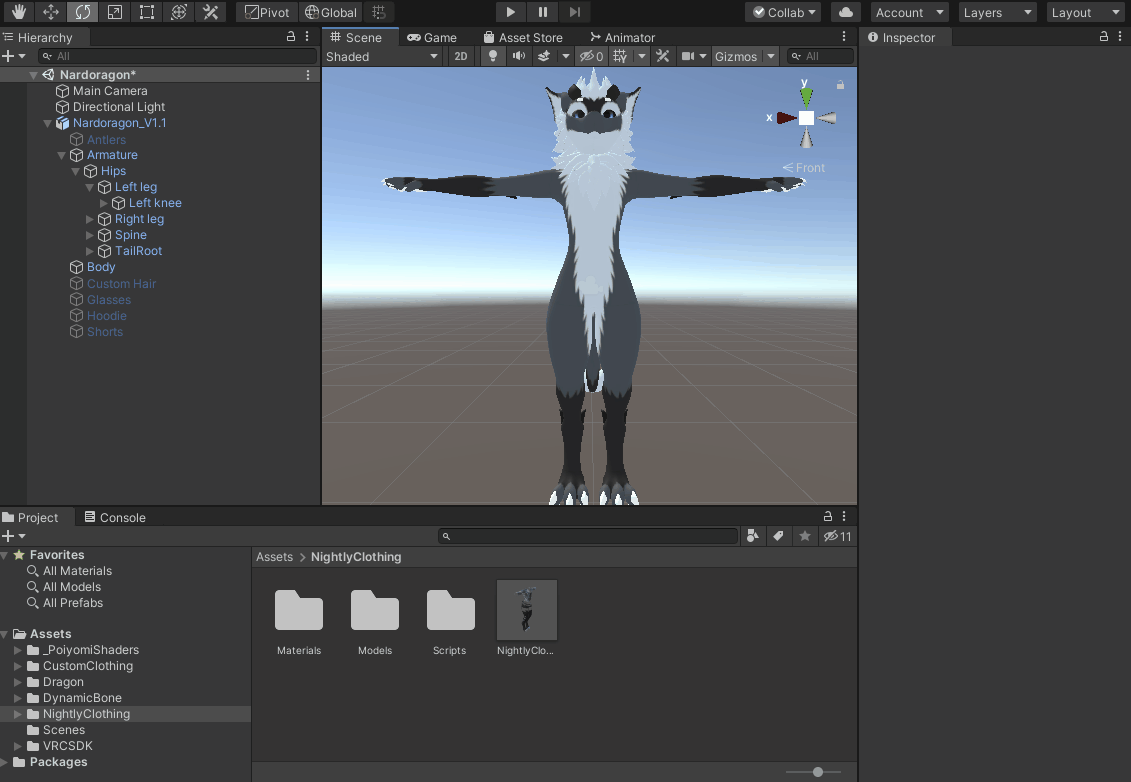Screen dimensions: 1131x782
Task: Toggle grid snapping icon in toolbar
Action: 379,12
